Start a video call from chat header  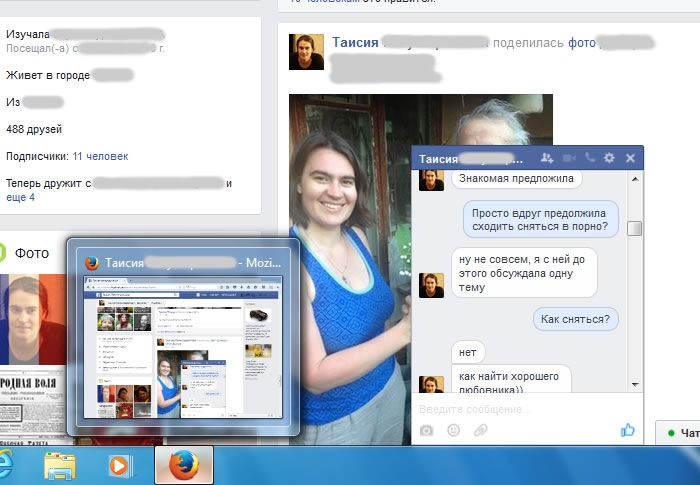pyautogui.click(x=569, y=158)
